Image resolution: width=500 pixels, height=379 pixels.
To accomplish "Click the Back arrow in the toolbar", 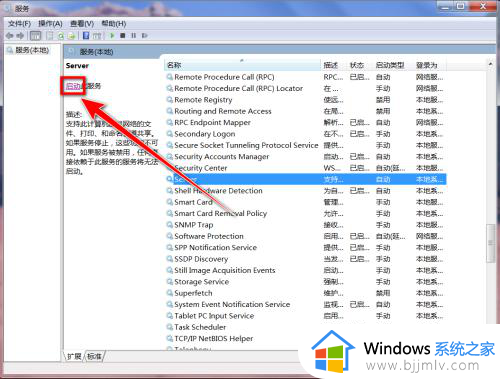I will [x=9, y=35].
